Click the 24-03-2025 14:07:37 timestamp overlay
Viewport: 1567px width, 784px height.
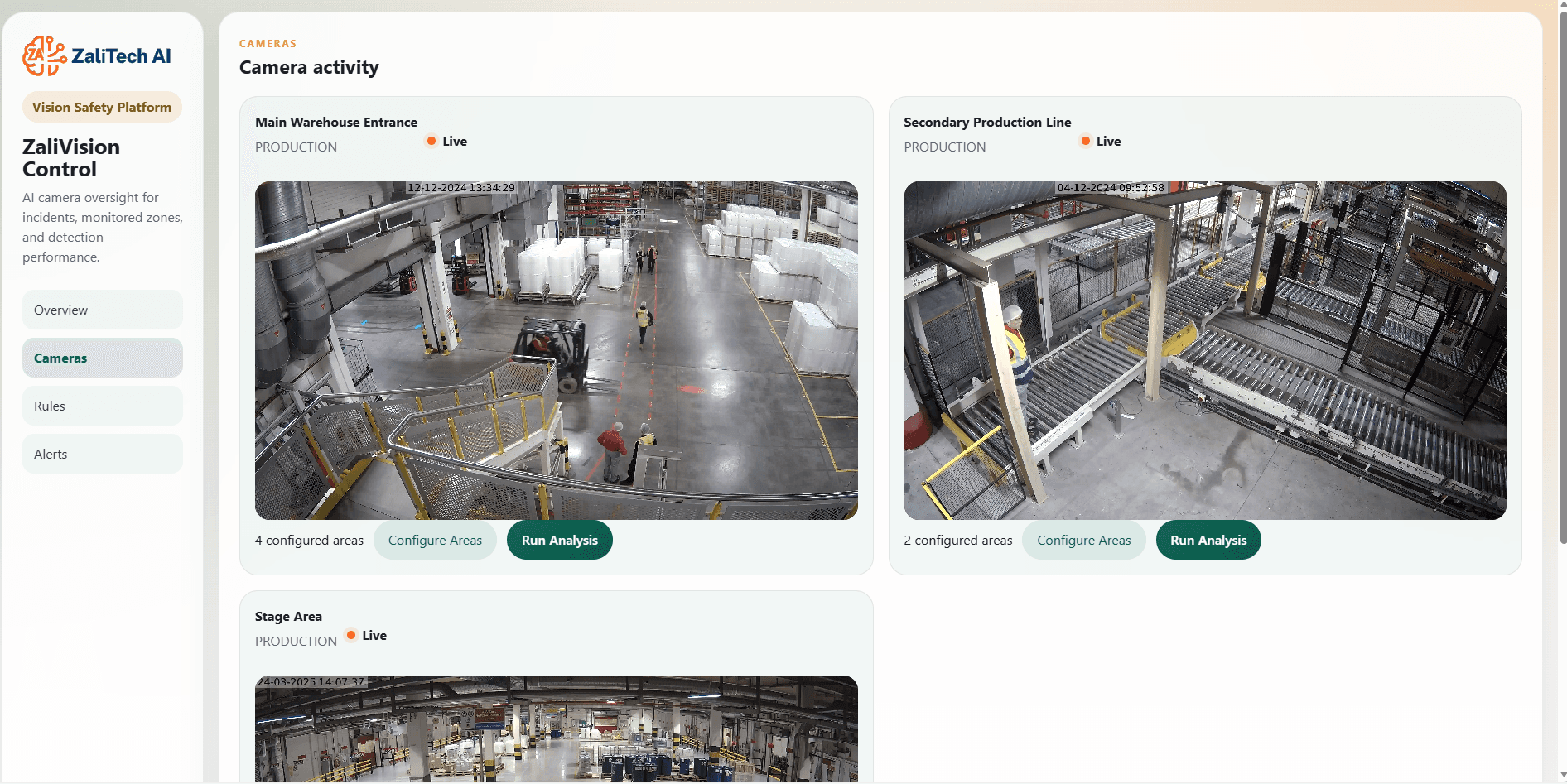[311, 682]
